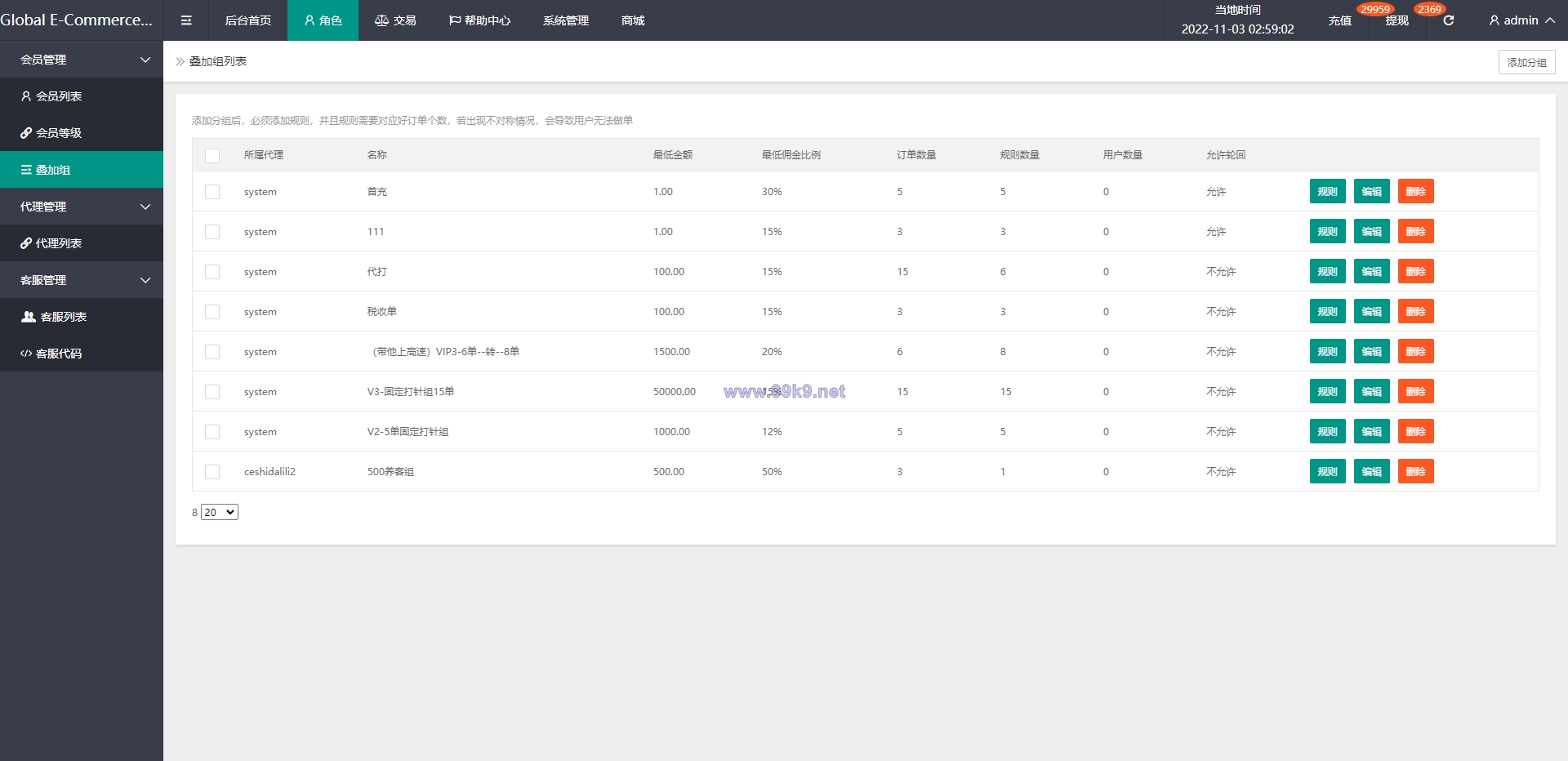Click the 代理列表 link icon
This screenshot has height=761, width=1568.
(26, 243)
